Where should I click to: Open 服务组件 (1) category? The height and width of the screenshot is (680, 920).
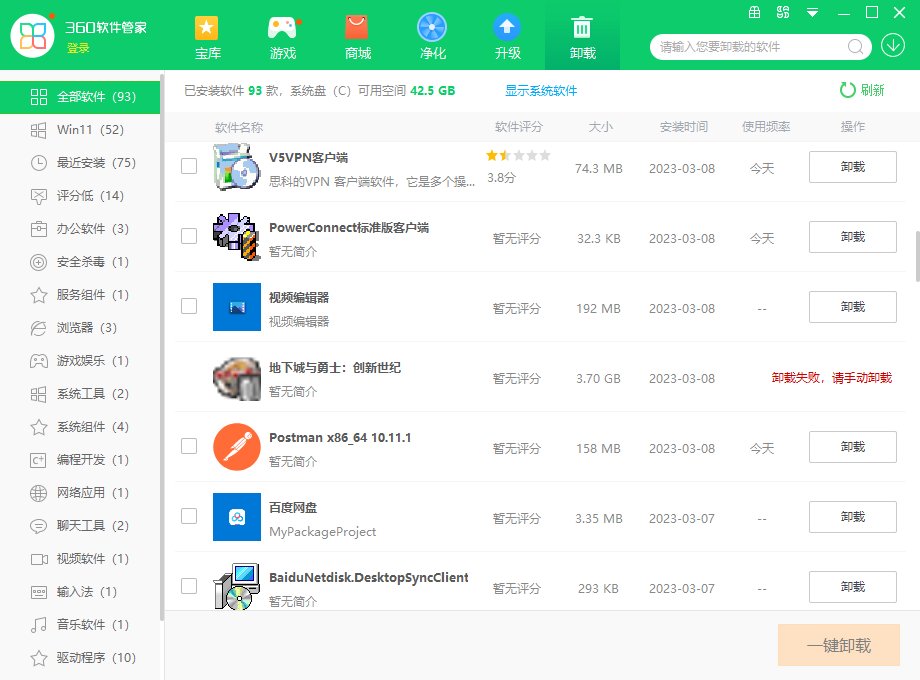(x=80, y=295)
